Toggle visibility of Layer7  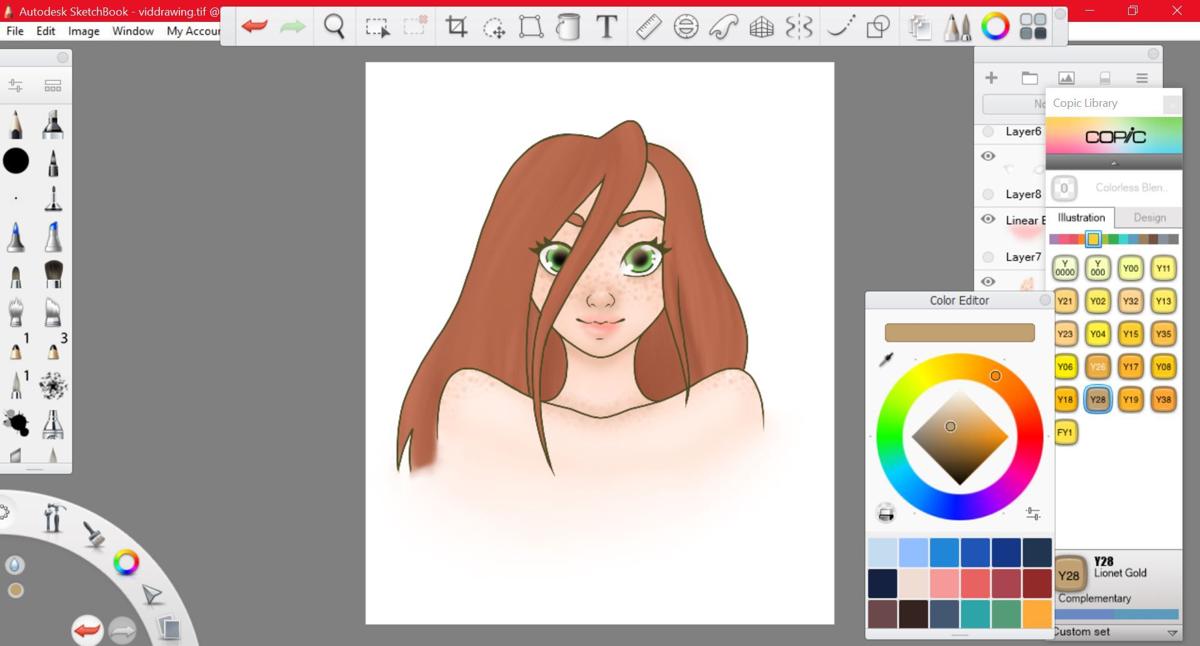pyautogui.click(x=988, y=257)
